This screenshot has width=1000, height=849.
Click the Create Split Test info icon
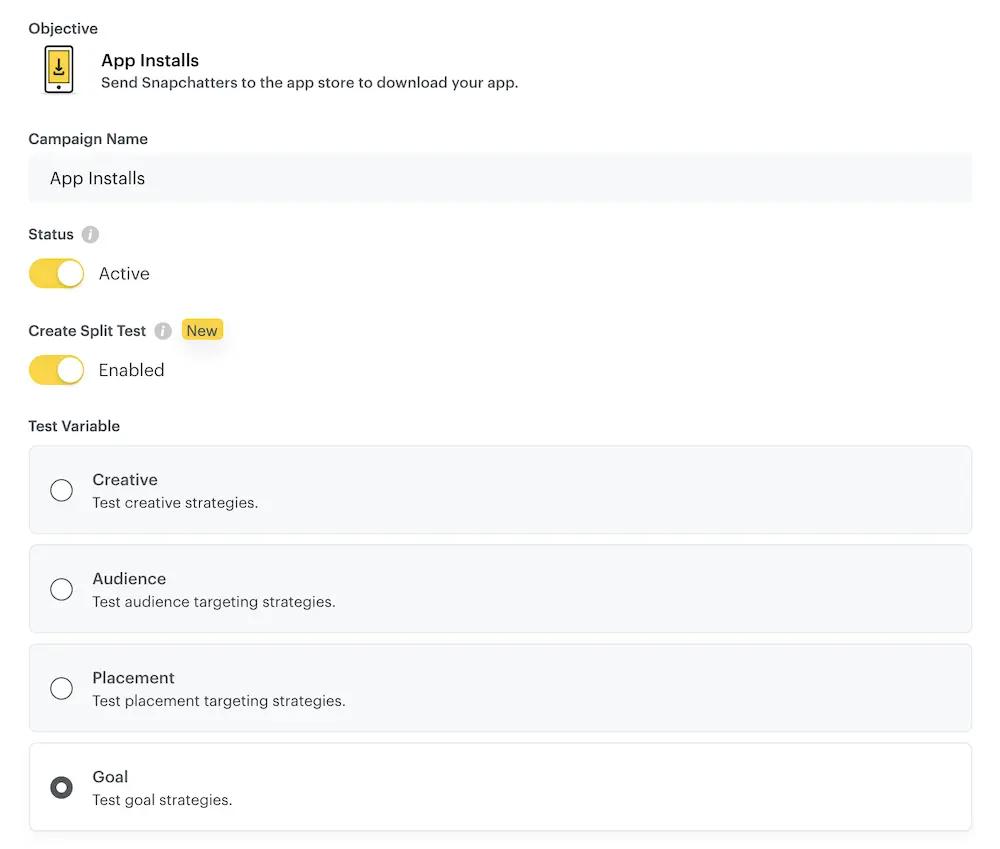[x=163, y=330]
